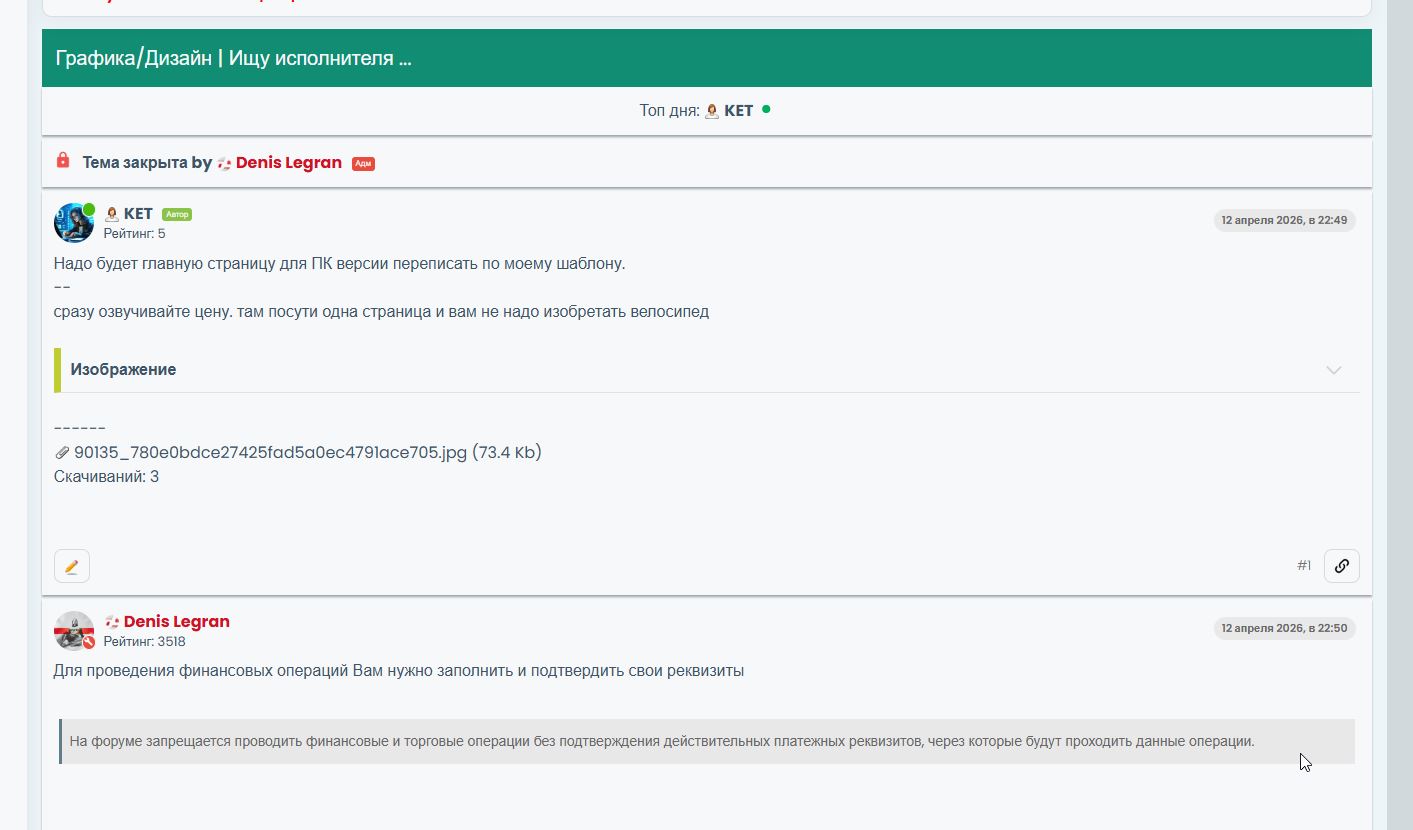Click the red Адм badge
Image resolution: width=1413 pixels, height=830 pixels.
pos(363,163)
